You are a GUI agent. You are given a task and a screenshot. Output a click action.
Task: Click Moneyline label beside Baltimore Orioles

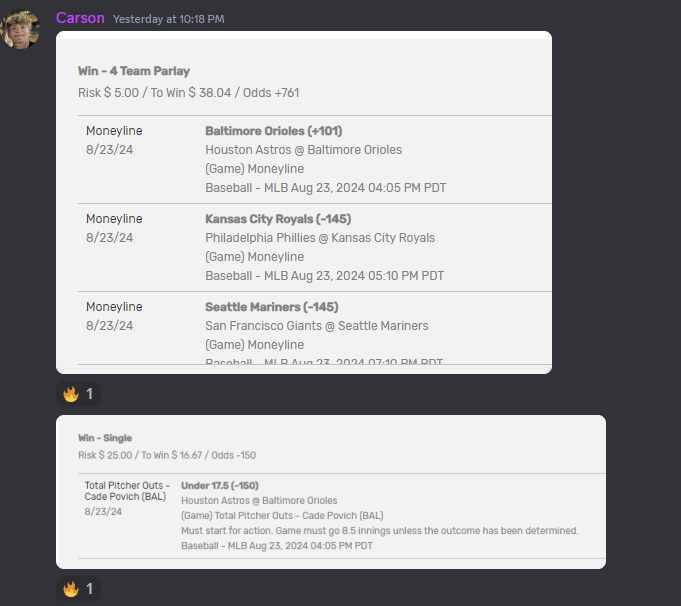pyautogui.click(x=114, y=131)
